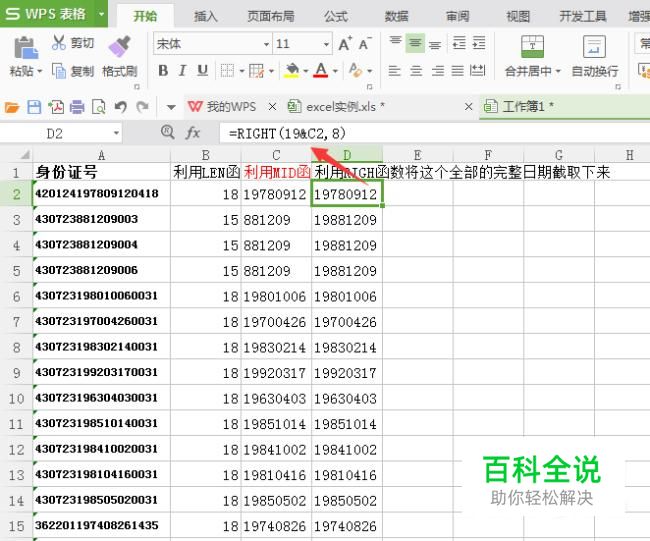
Task: Switch to 我的WPS document tab
Action: (222, 107)
